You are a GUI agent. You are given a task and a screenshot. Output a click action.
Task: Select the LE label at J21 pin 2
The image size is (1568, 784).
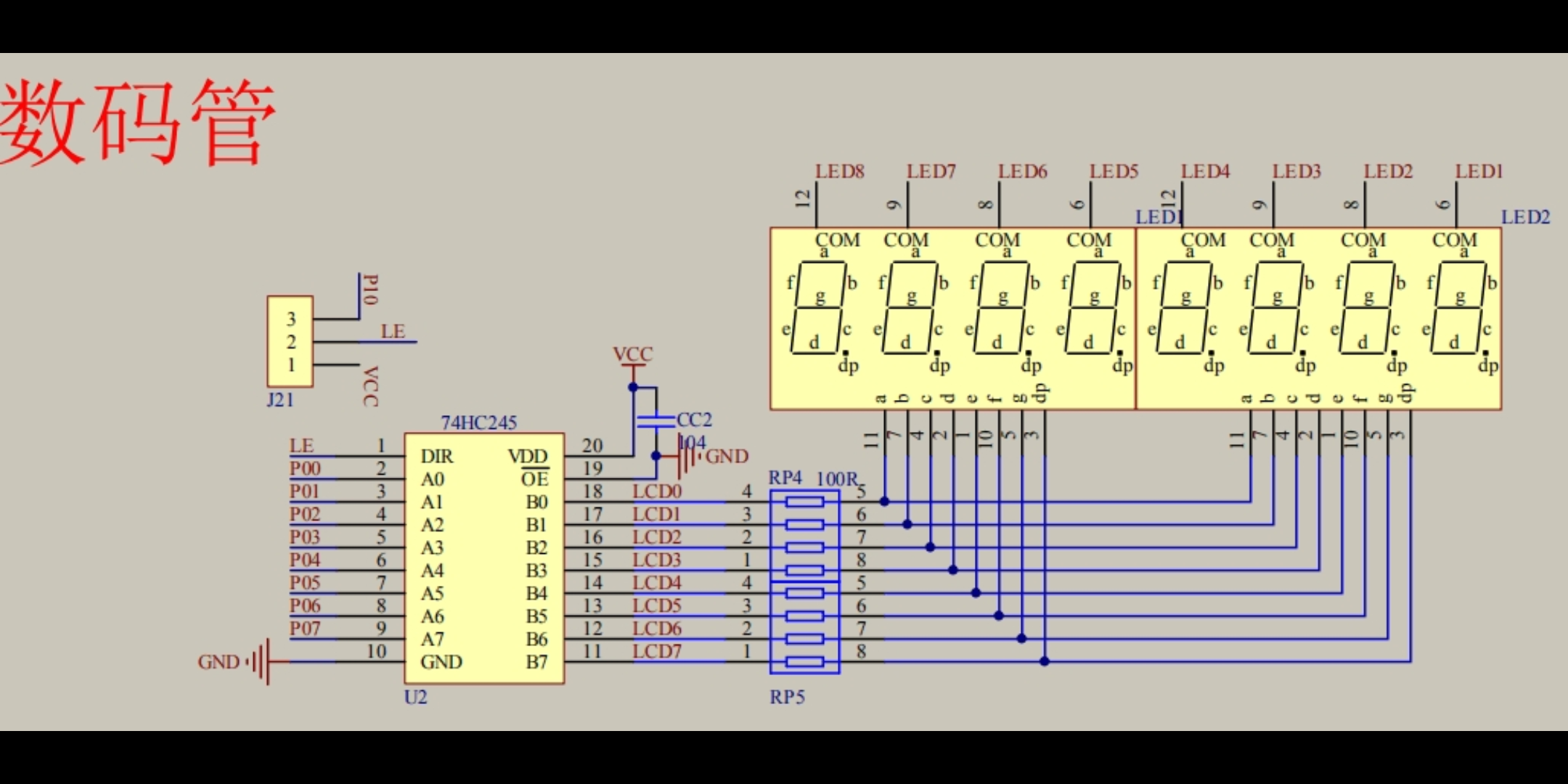pos(393,332)
